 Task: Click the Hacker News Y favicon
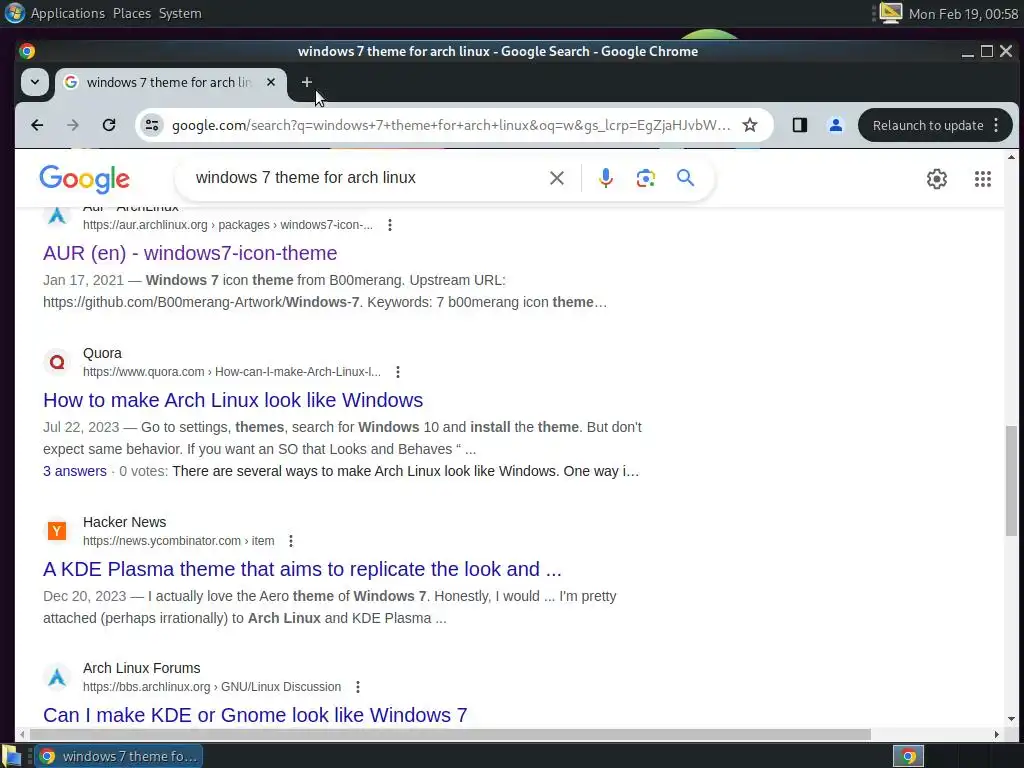tap(57, 531)
